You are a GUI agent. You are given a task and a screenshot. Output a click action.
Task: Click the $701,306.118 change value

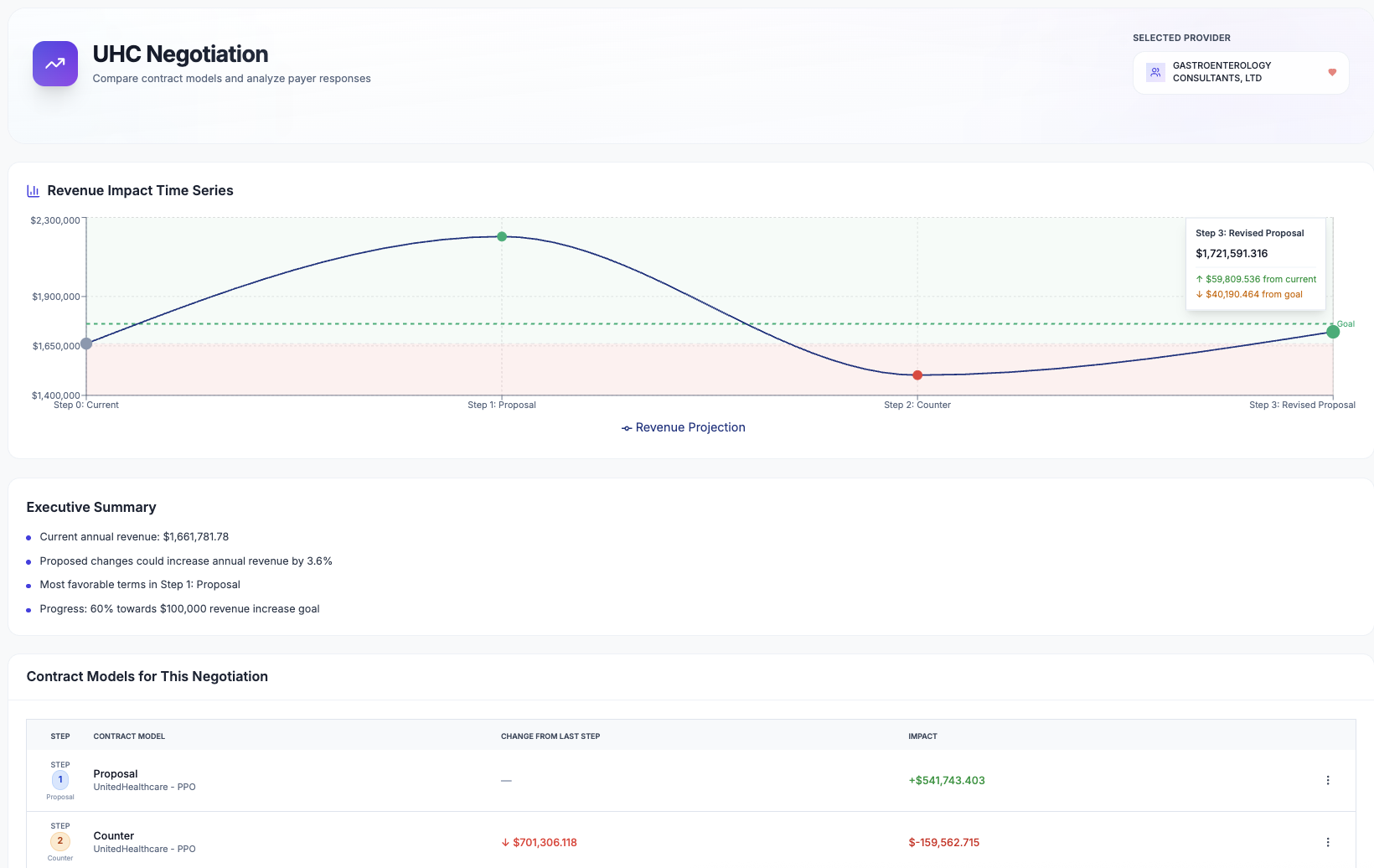click(540, 842)
